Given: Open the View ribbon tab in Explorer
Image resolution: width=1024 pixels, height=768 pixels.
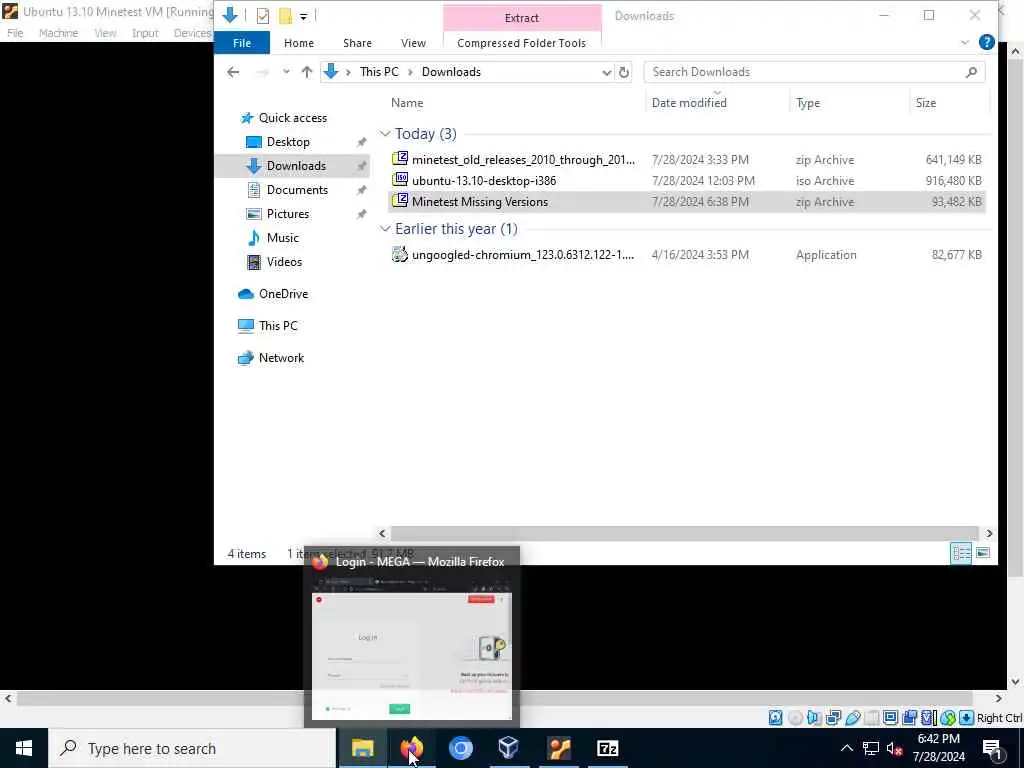Looking at the screenshot, I should point(413,43).
